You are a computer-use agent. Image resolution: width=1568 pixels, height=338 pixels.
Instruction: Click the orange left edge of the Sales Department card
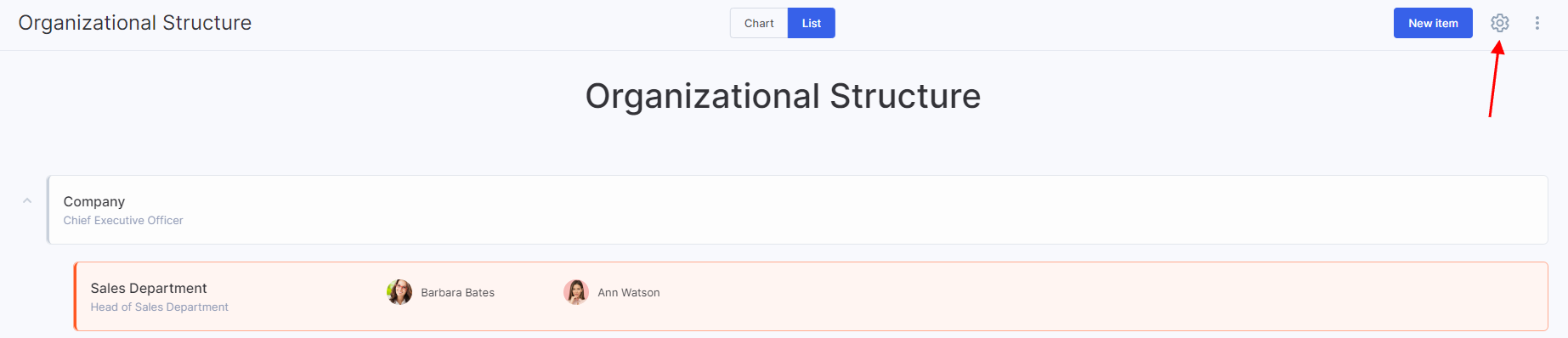[x=75, y=296]
